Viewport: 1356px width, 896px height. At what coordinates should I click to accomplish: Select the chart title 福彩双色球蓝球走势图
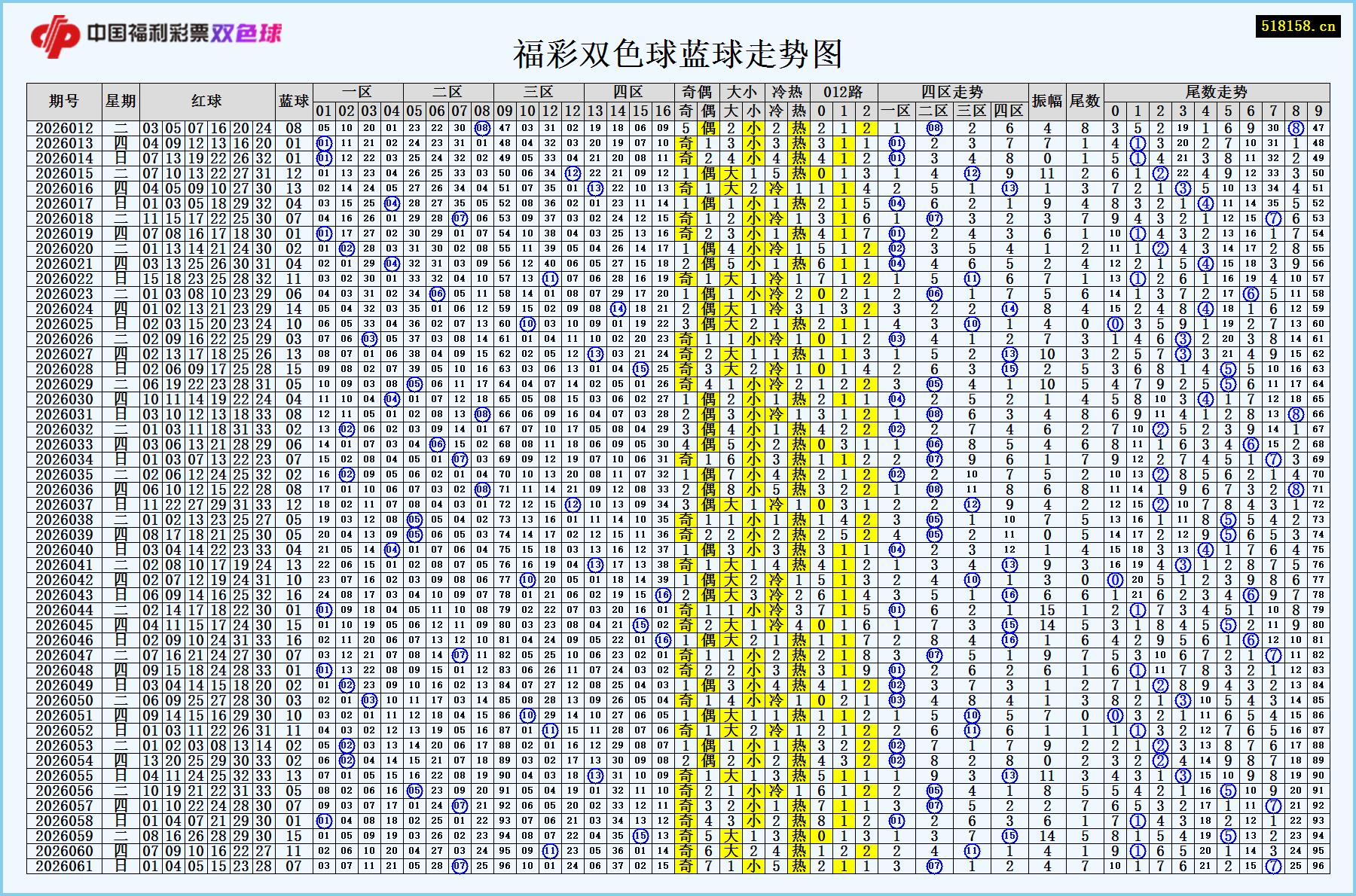pos(677,54)
